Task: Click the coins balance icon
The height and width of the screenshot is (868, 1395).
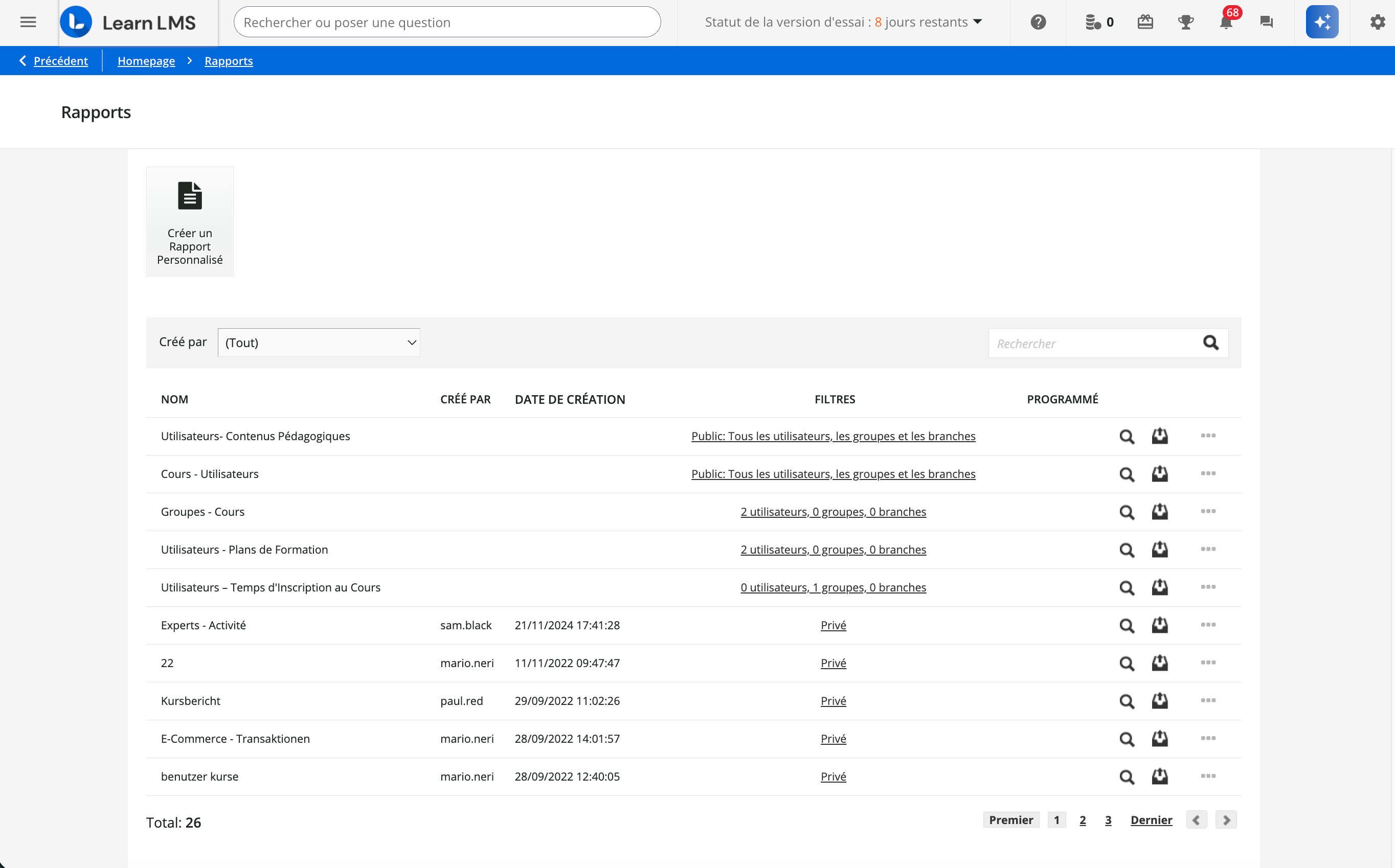Action: coord(1093,22)
